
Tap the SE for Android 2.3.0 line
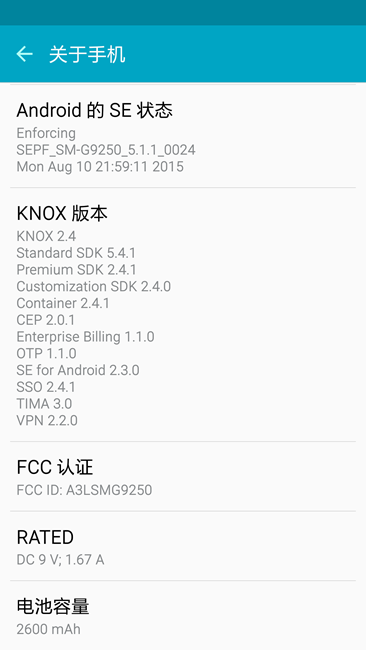[78, 370]
